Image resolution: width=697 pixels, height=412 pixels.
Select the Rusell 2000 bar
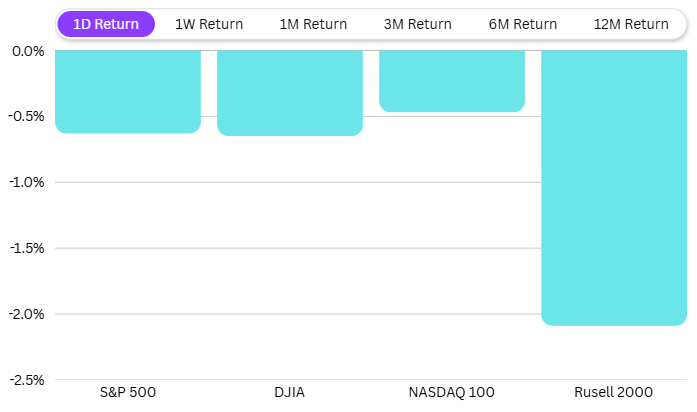(x=614, y=188)
